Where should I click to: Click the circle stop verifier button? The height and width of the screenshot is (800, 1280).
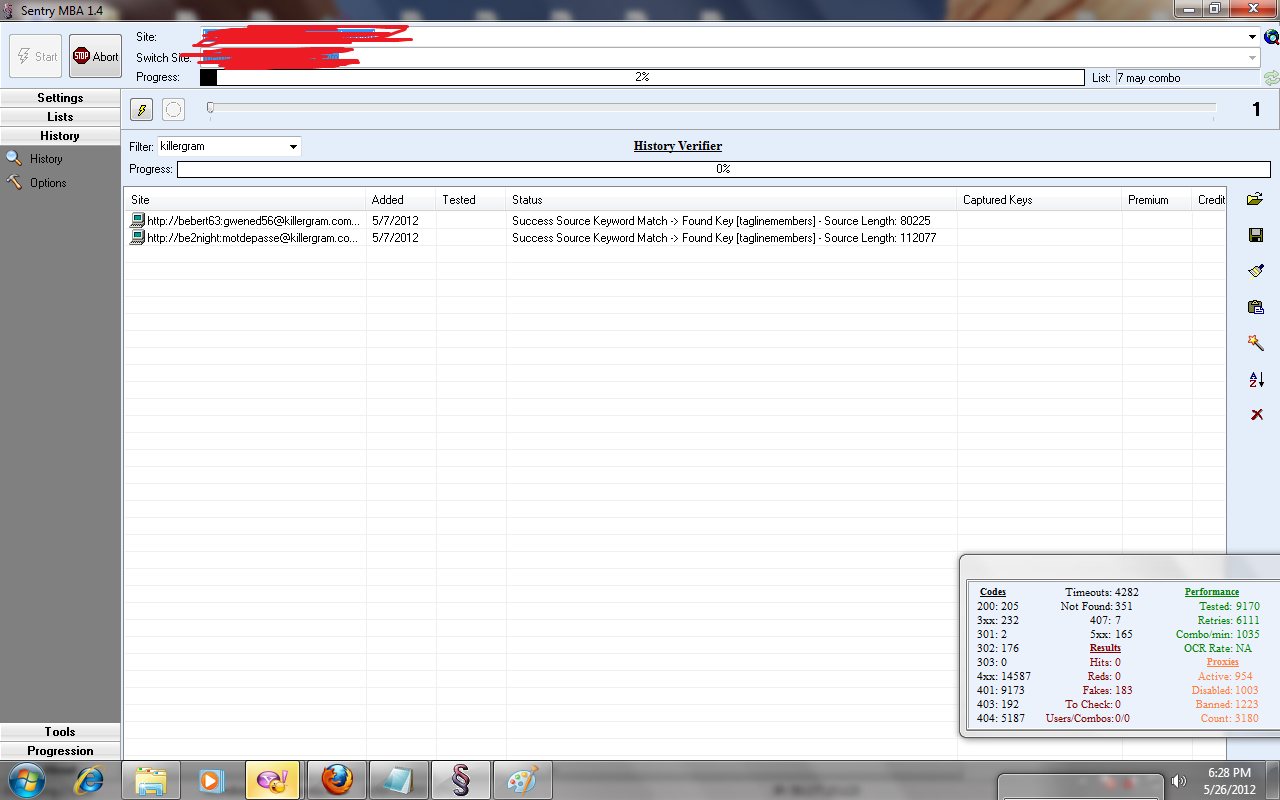pyautogui.click(x=173, y=109)
